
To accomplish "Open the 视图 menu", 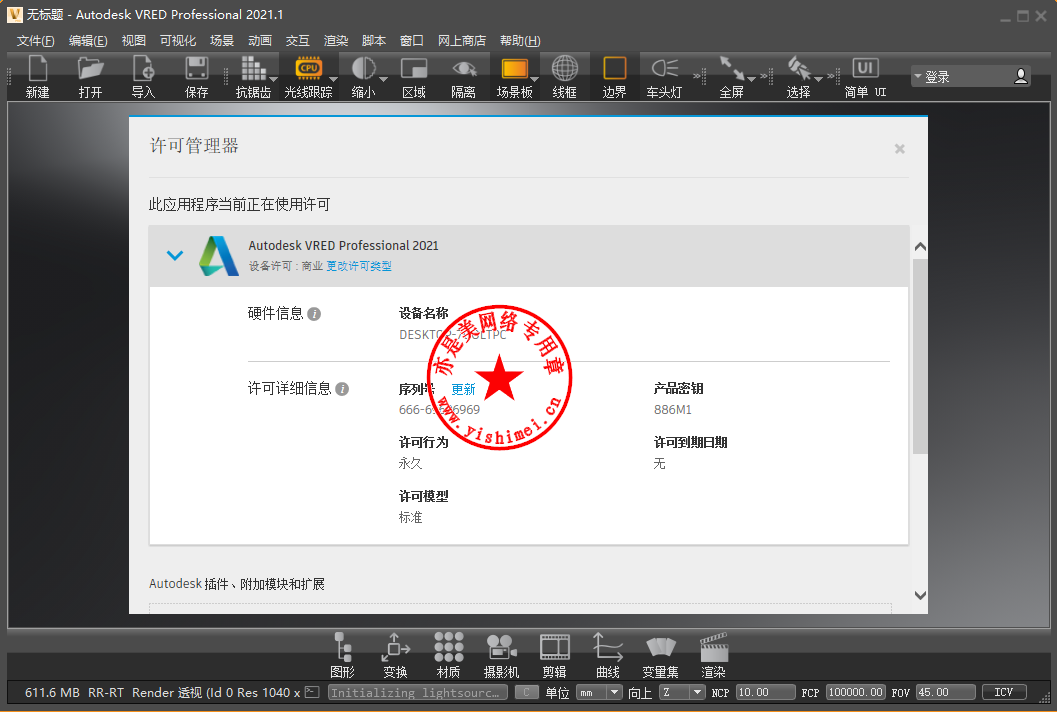I will (x=133, y=40).
